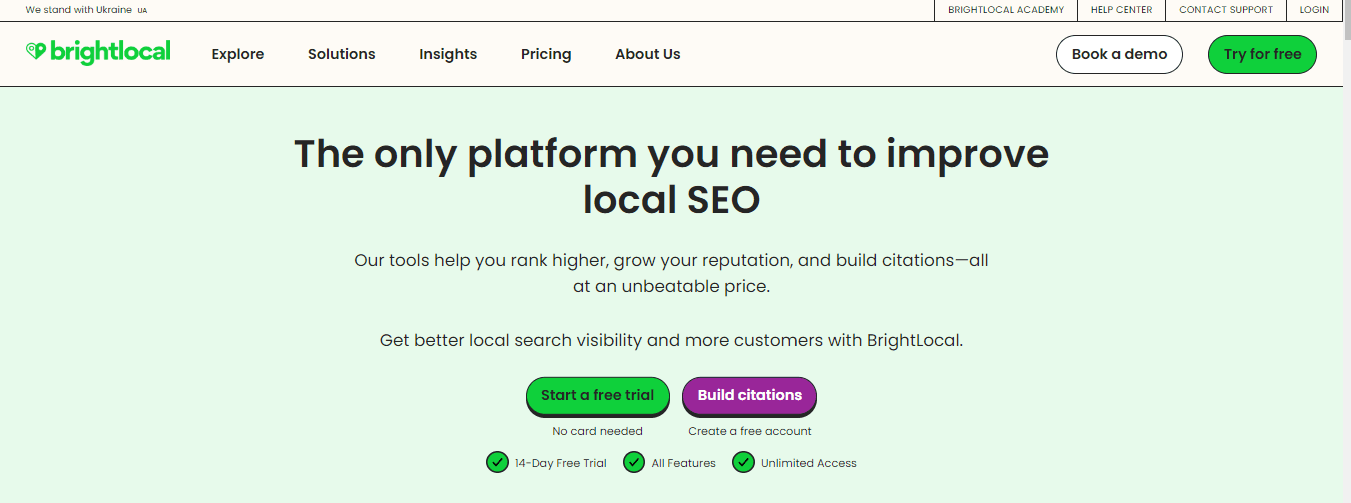Click the UA flag badge after Ukraine
The height and width of the screenshot is (503, 1351).
[142, 10]
